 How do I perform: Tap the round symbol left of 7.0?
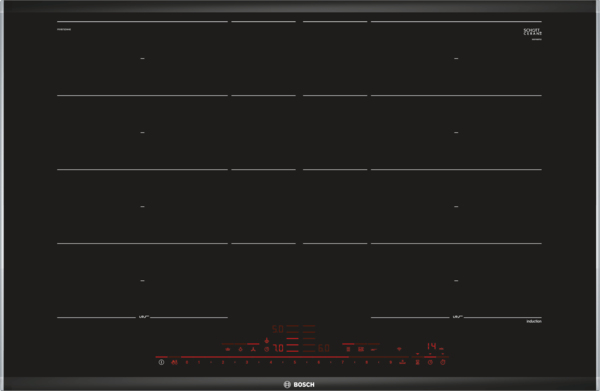pyautogui.click(x=267, y=349)
